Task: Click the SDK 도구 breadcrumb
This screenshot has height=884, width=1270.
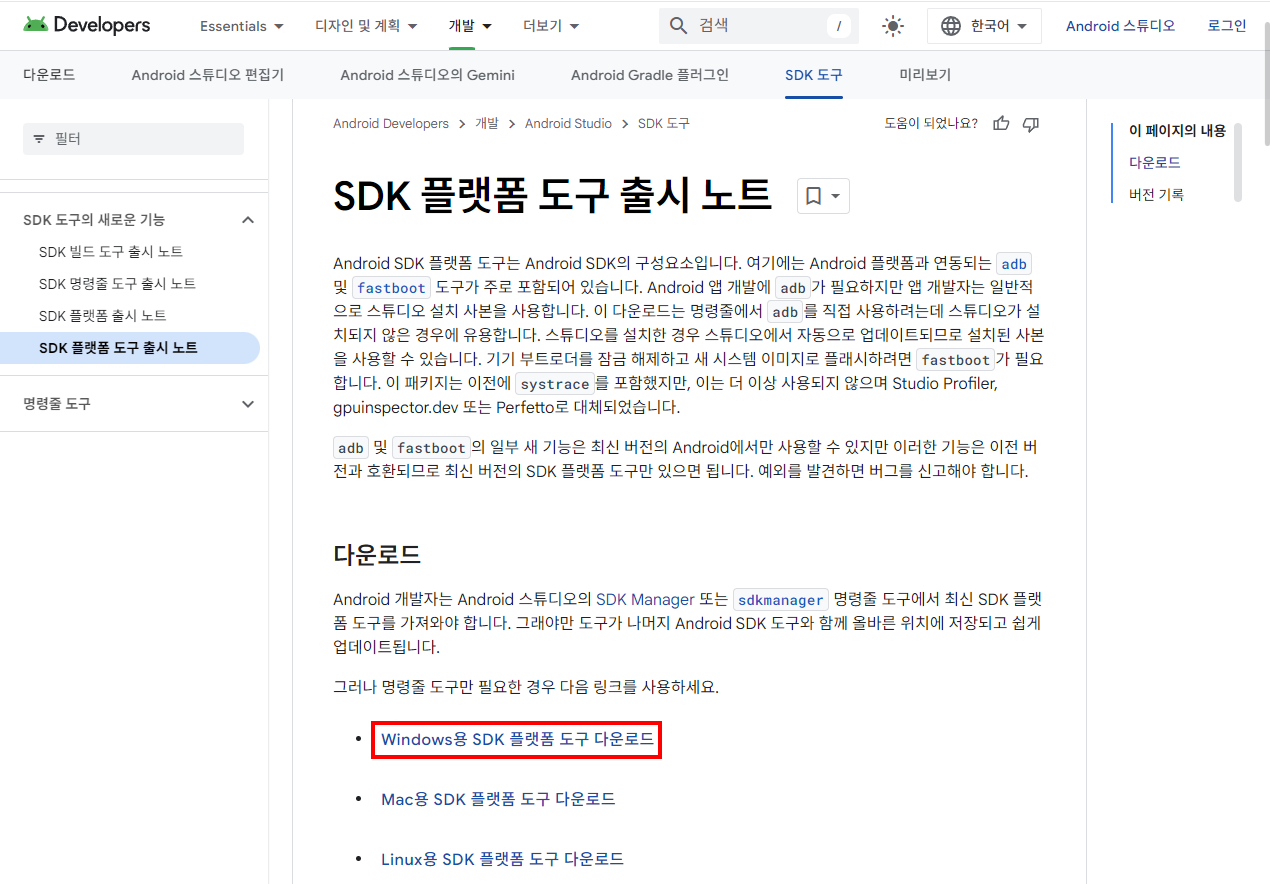Action: tap(664, 124)
